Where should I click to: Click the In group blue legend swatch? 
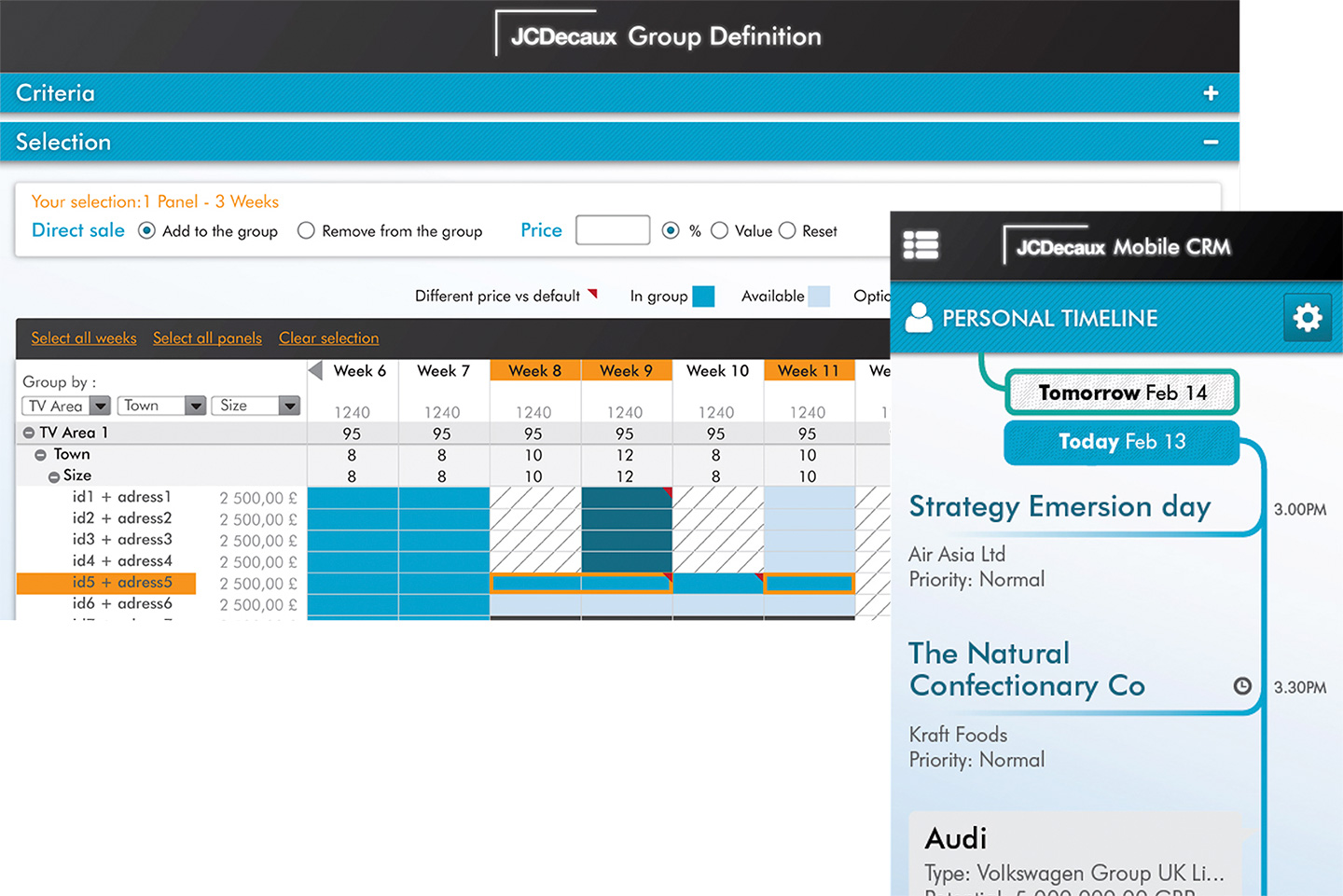click(x=704, y=296)
